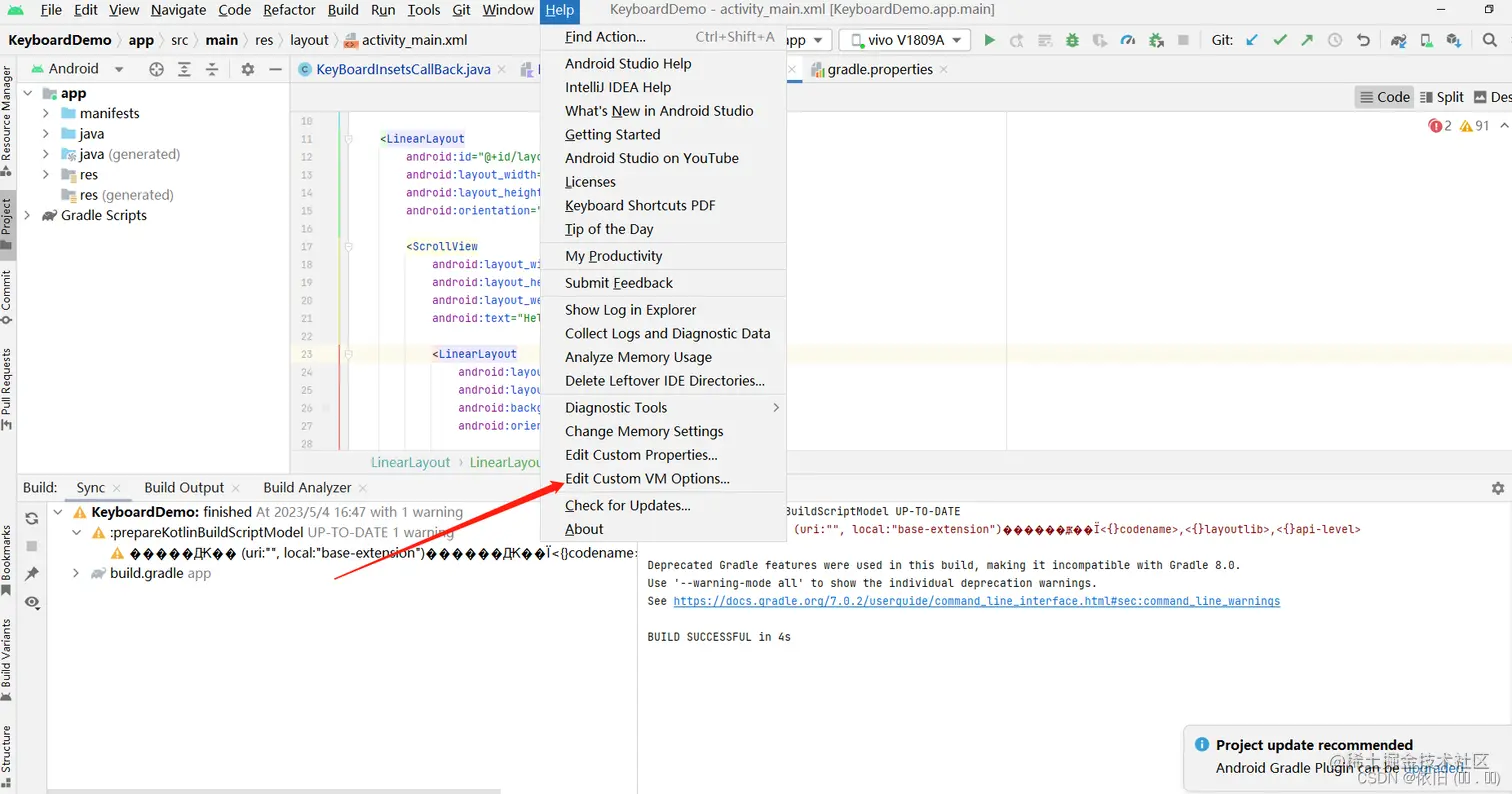Expand the java (generated) folder
The image size is (1512, 794).
pyautogui.click(x=46, y=154)
